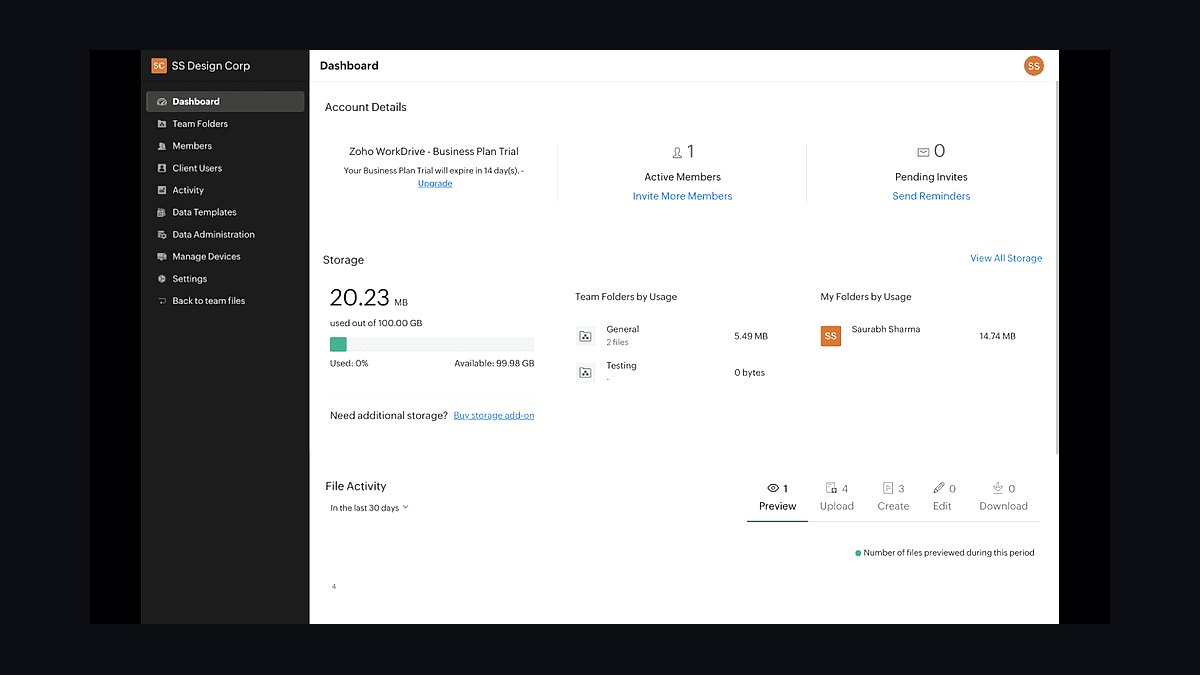1200x675 pixels.
Task: Click the Edit pencil icon
Action: point(939,488)
